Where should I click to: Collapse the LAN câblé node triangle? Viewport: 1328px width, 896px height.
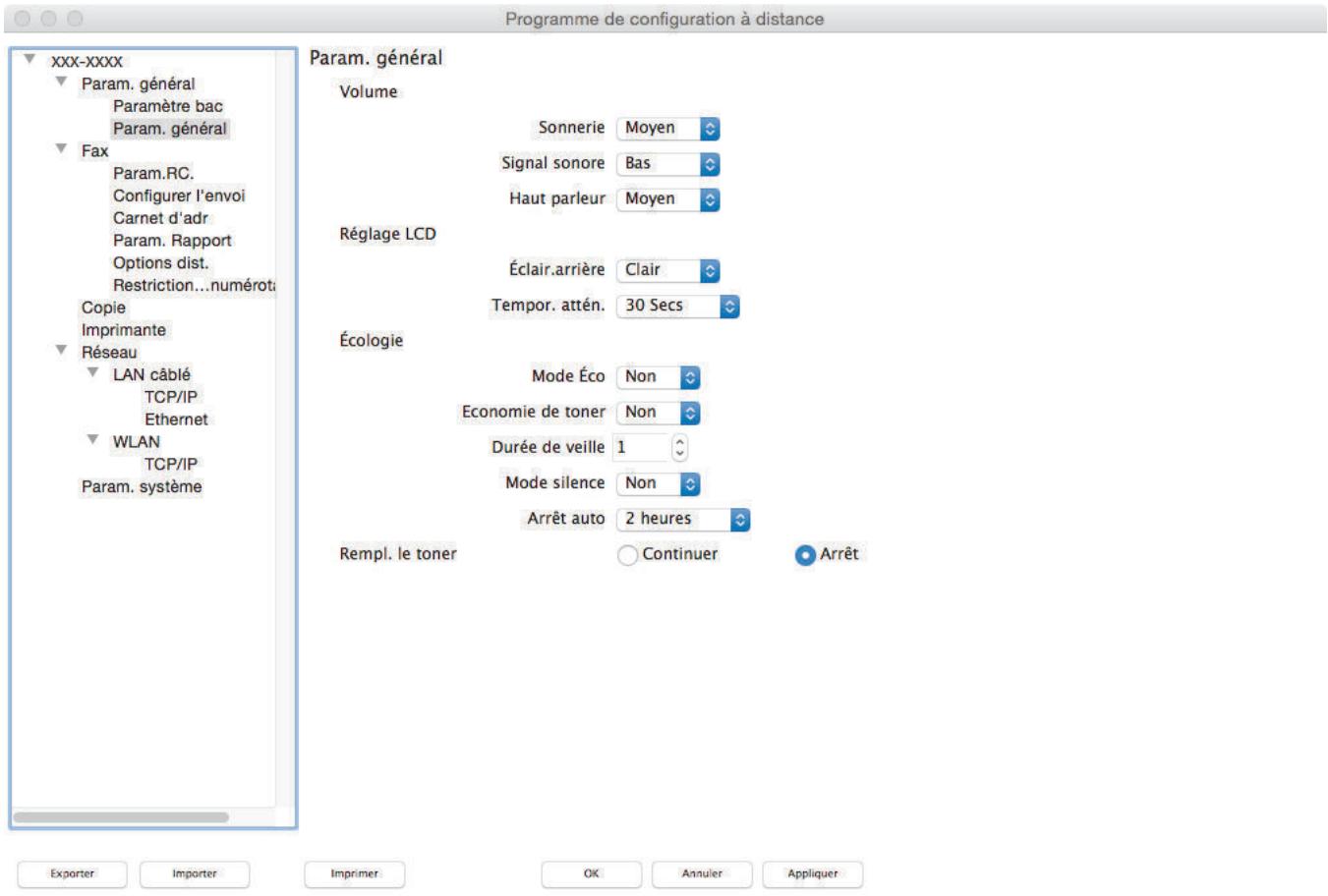pos(92,373)
